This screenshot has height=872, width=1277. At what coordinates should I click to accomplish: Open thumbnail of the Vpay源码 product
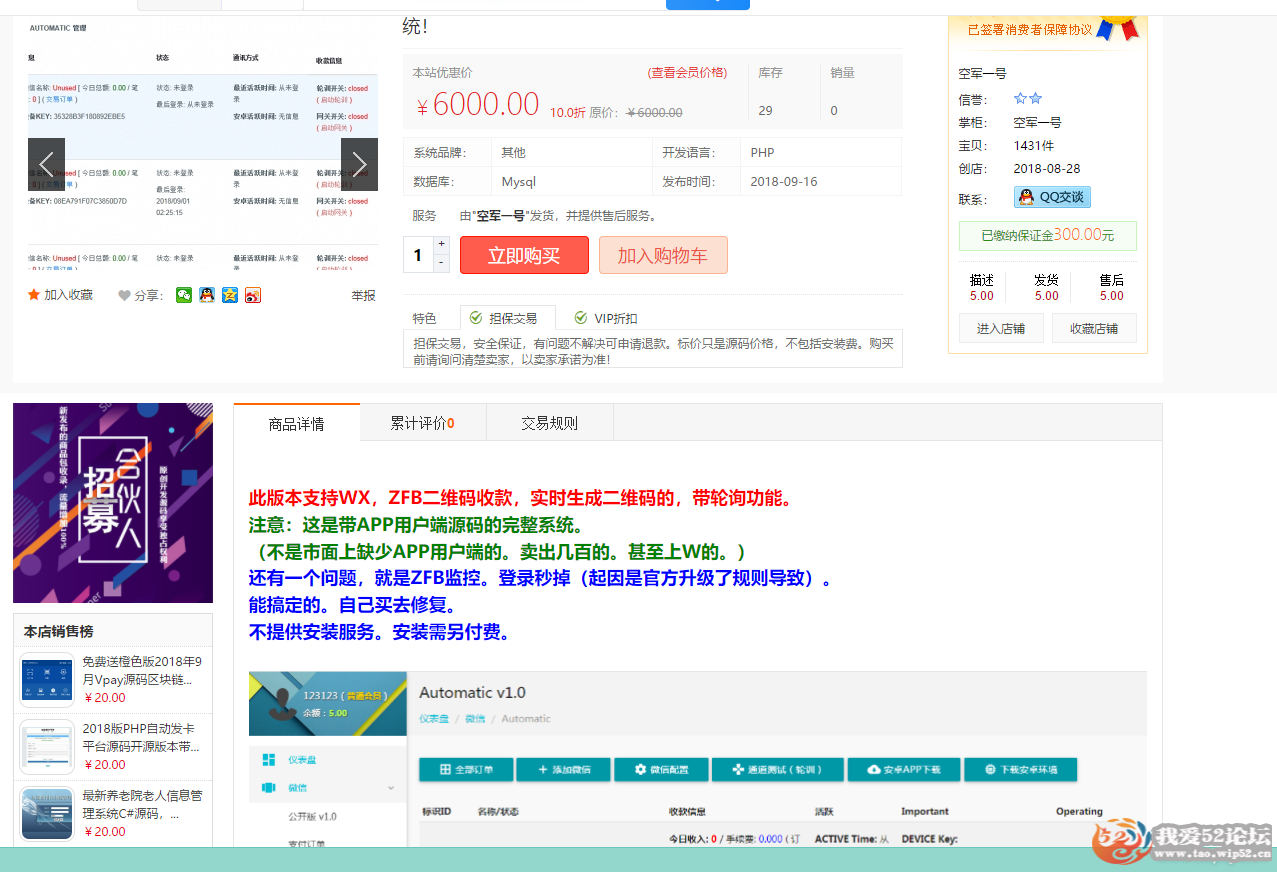pyautogui.click(x=47, y=680)
